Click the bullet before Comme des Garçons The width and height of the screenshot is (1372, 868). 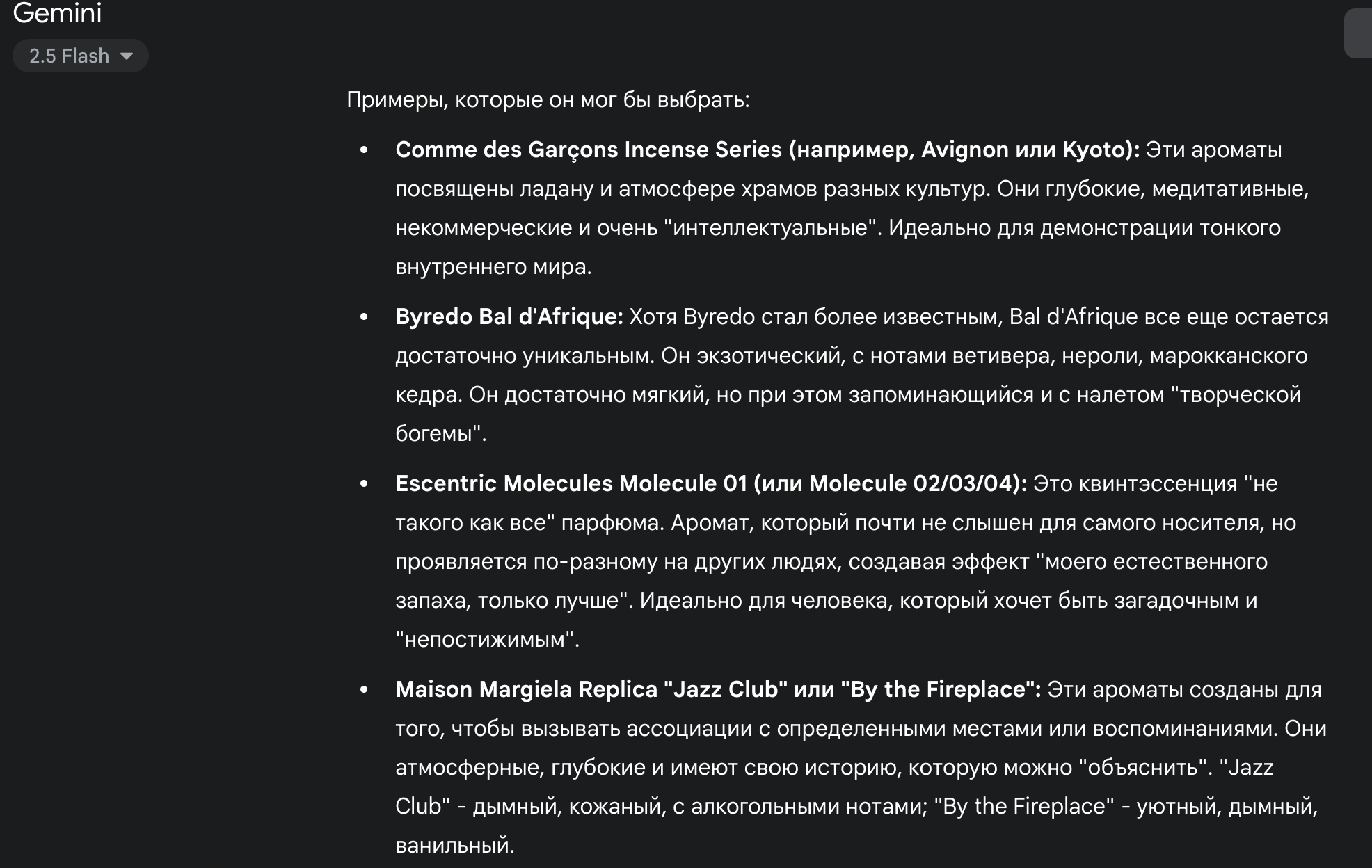coord(364,150)
